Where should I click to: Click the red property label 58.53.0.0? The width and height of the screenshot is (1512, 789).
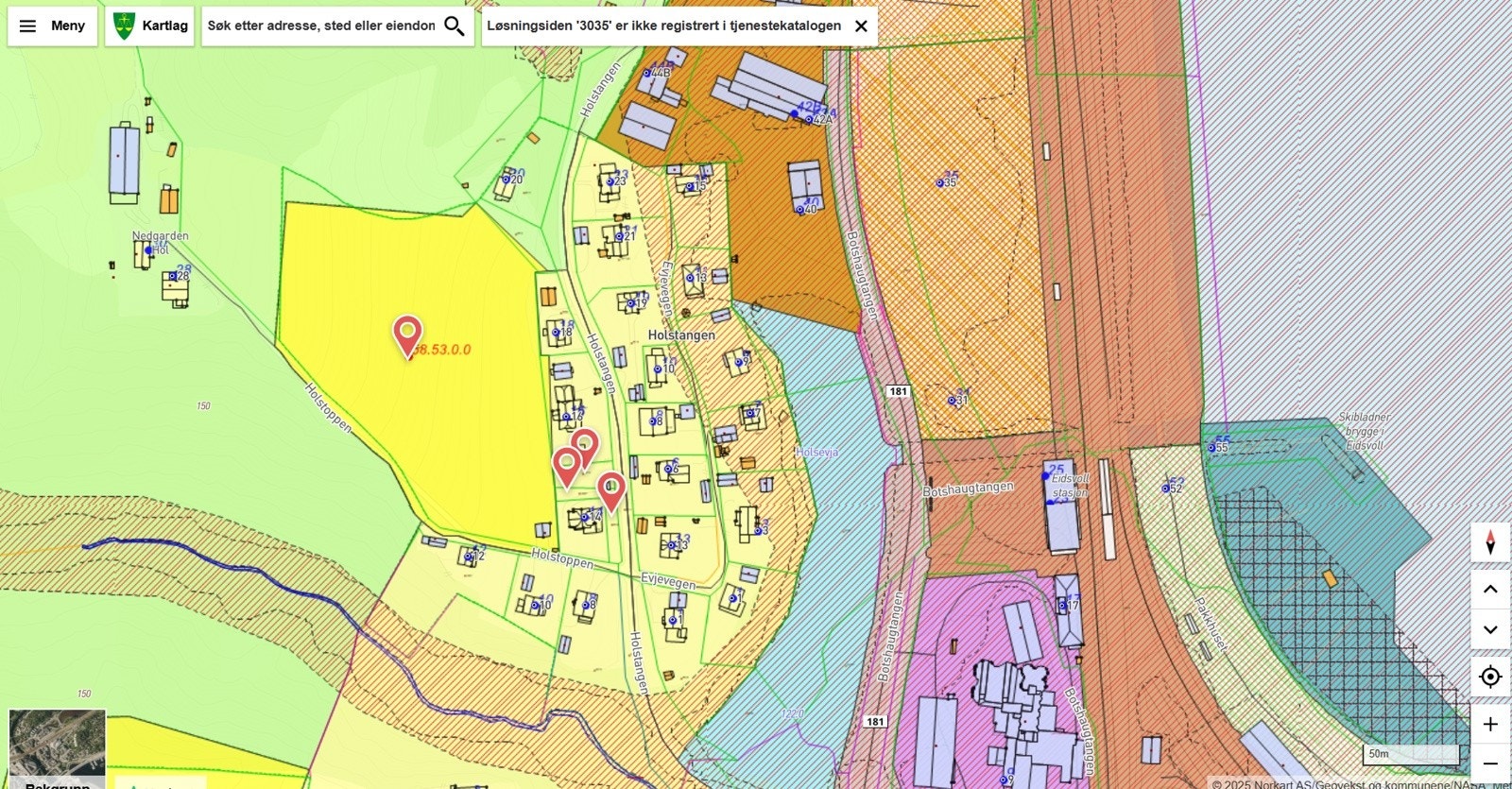pos(441,350)
